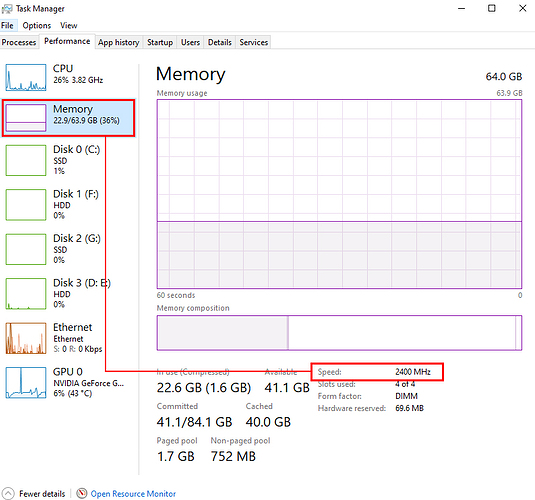Click the Fewer details label
This screenshot has height=500, width=535.
coord(42,494)
